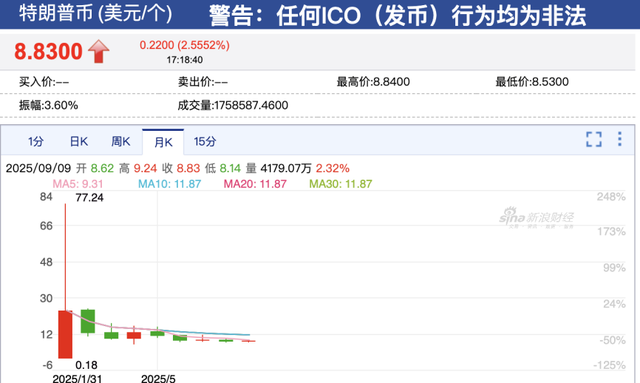
Task: Click the red up-arrow price indicator
Action: [98, 51]
